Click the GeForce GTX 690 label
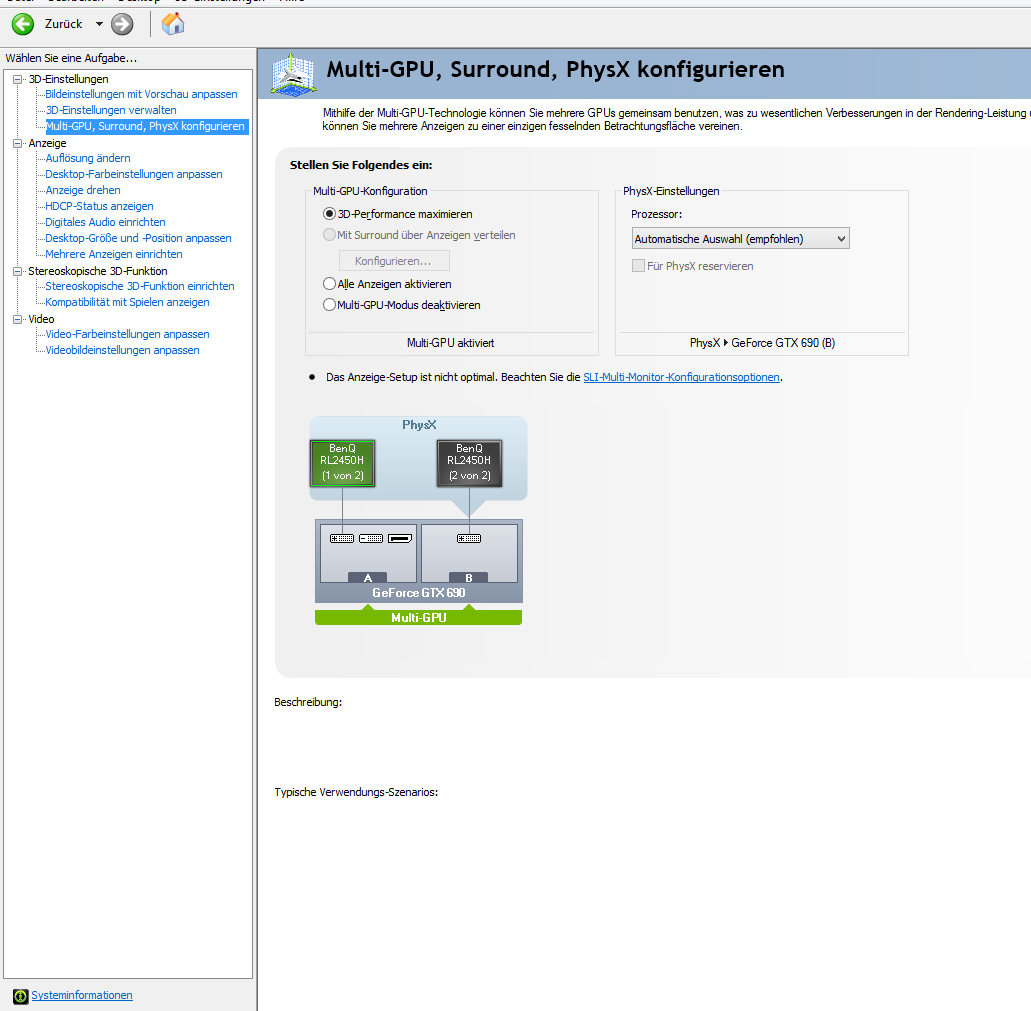 [419, 593]
